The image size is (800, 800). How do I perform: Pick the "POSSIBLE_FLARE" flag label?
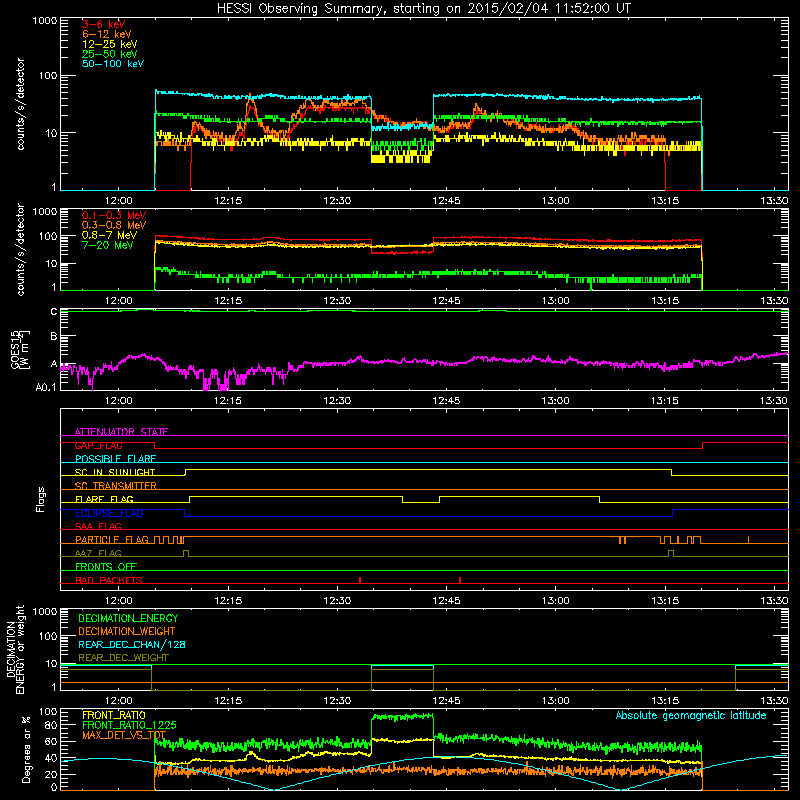point(115,459)
